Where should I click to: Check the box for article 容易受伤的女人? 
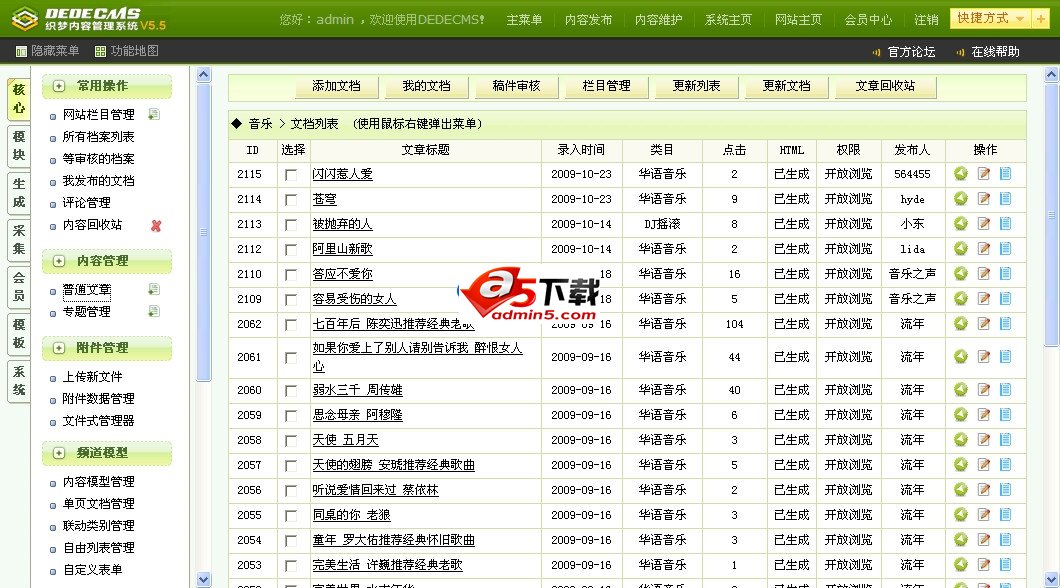291,299
